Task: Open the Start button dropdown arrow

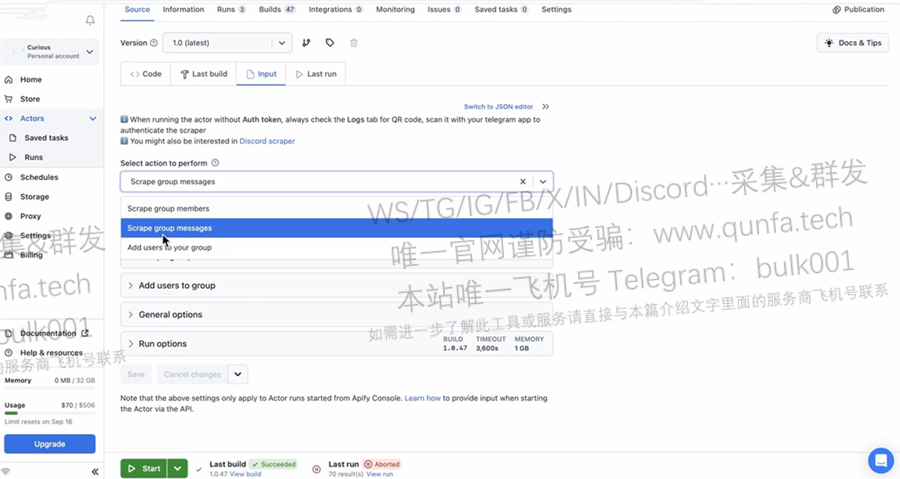Action: point(178,469)
